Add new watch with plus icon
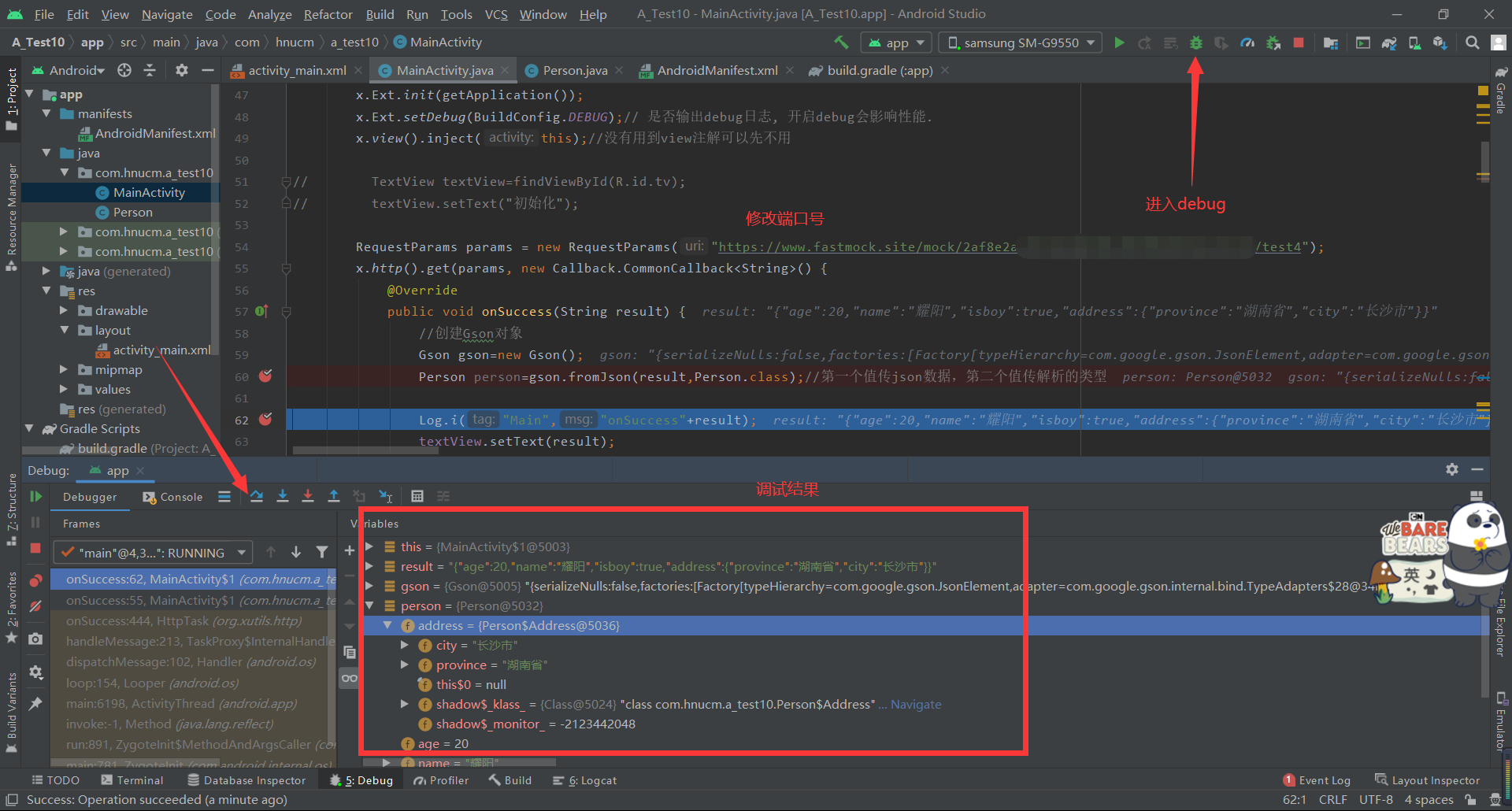The image size is (1512, 811). pos(350,550)
